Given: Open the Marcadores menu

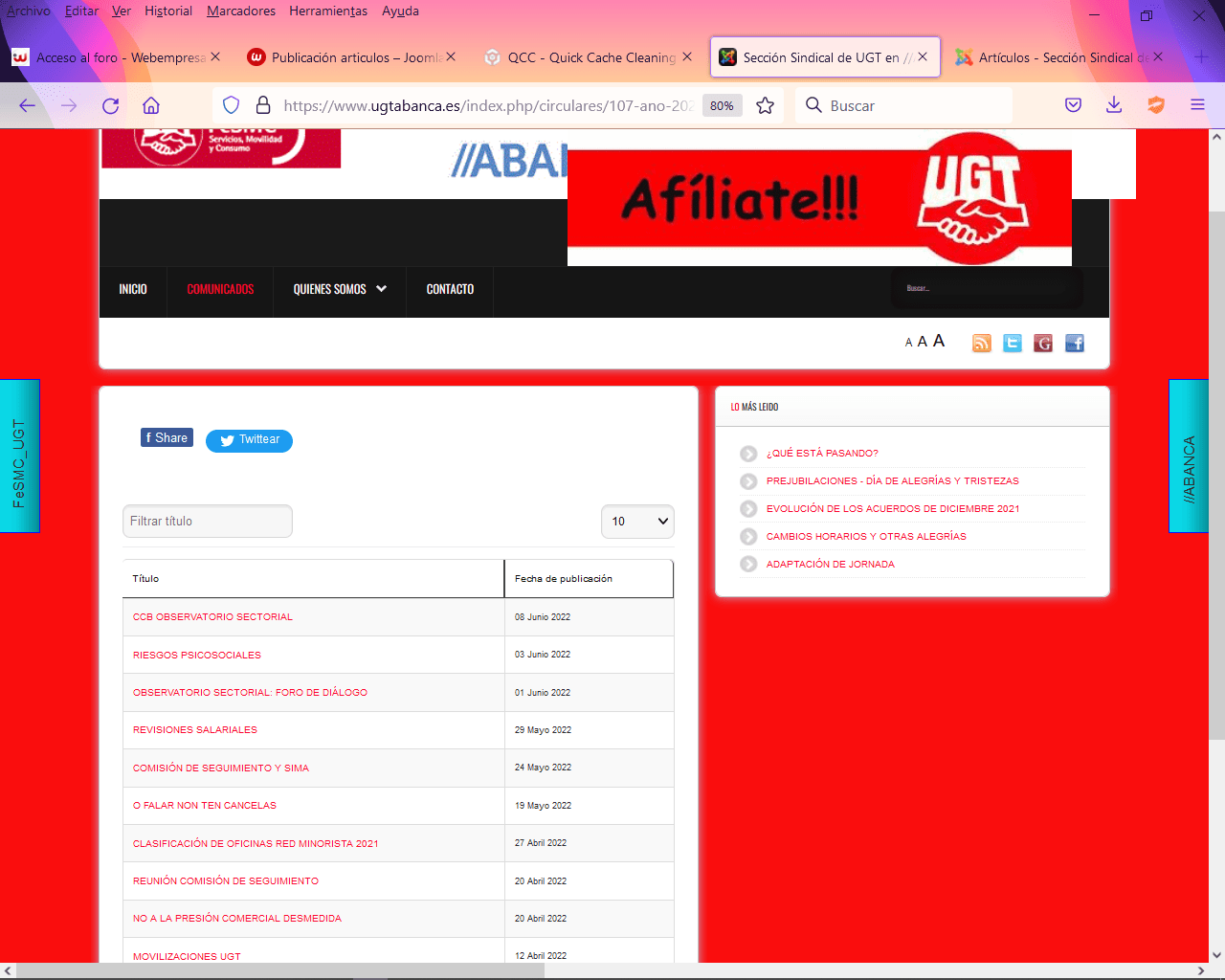Looking at the screenshot, I should tap(241, 11).
